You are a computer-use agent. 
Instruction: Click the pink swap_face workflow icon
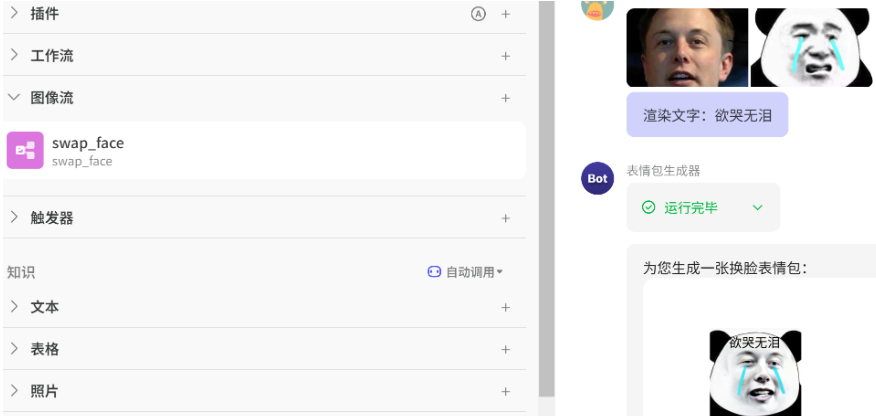pos(25,150)
